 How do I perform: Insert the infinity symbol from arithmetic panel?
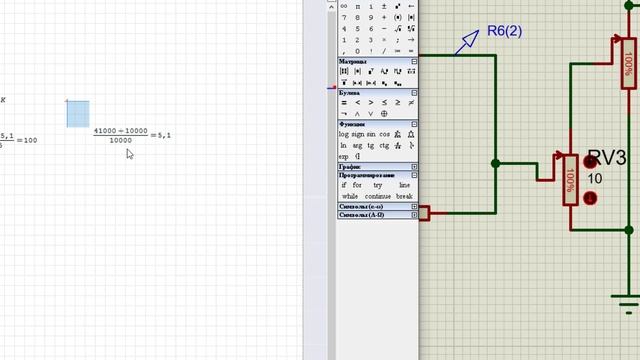pos(344,7)
